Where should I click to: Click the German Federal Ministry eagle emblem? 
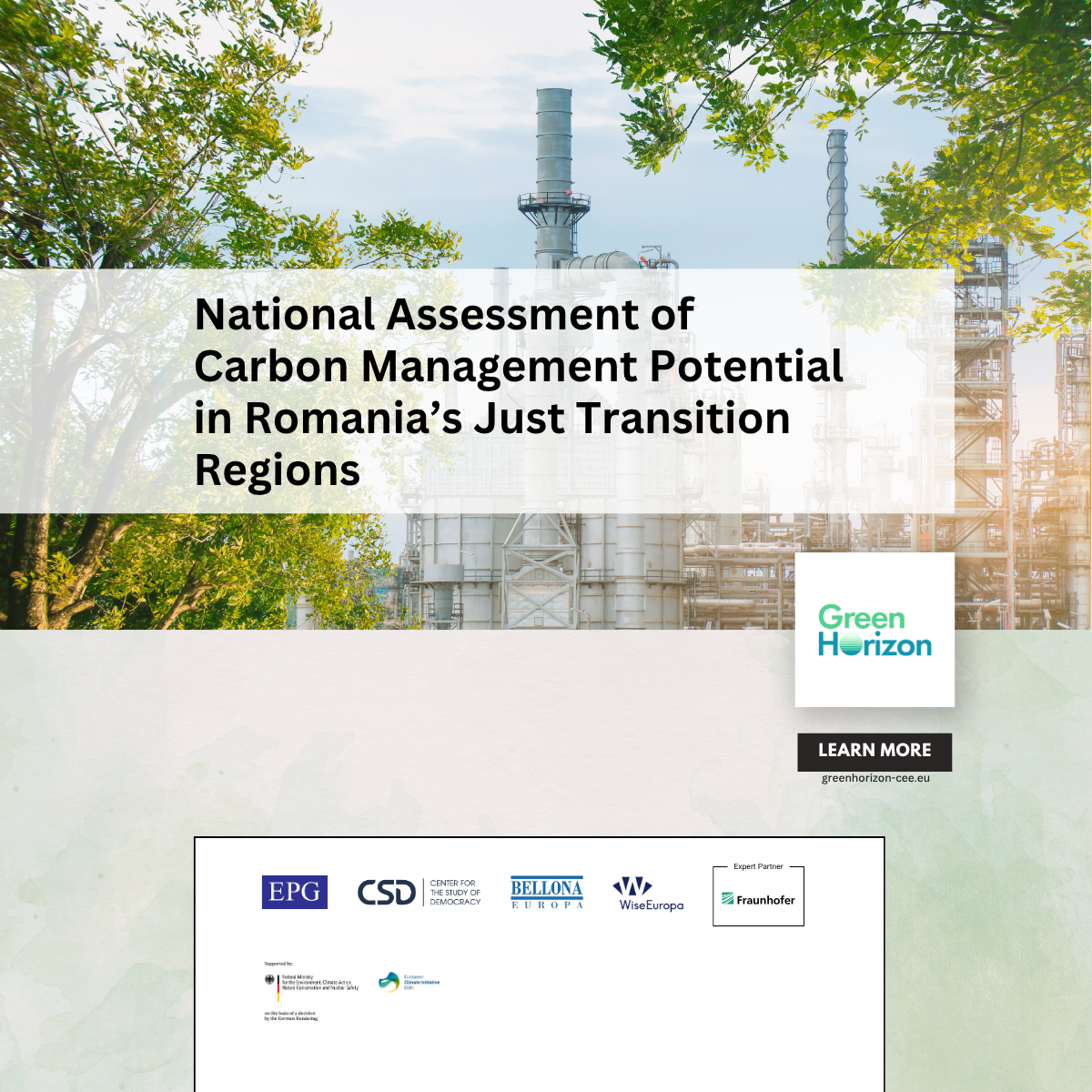[x=269, y=980]
